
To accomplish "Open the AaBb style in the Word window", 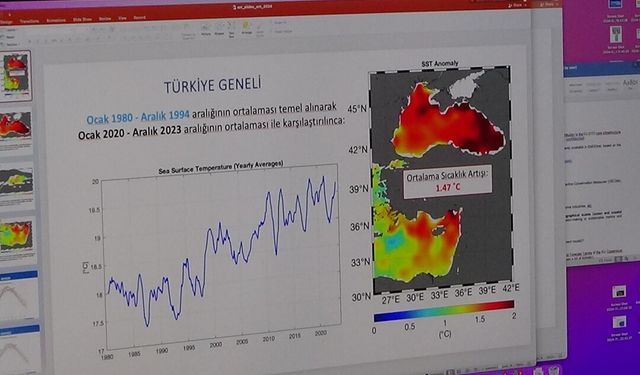I will 631,83.
